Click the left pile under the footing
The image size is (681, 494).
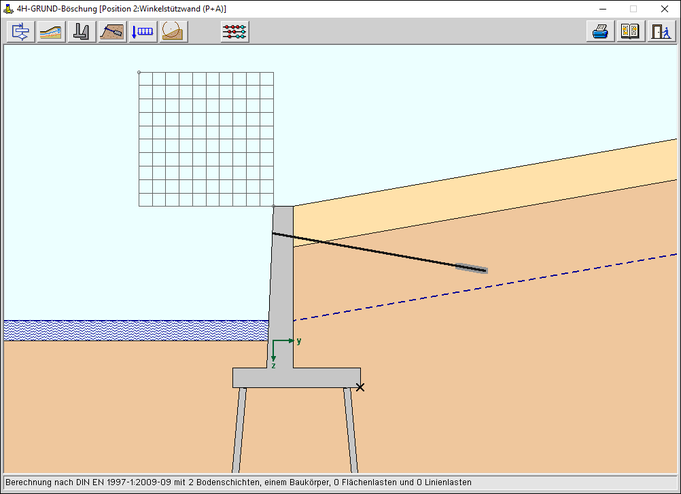(241, 430)
